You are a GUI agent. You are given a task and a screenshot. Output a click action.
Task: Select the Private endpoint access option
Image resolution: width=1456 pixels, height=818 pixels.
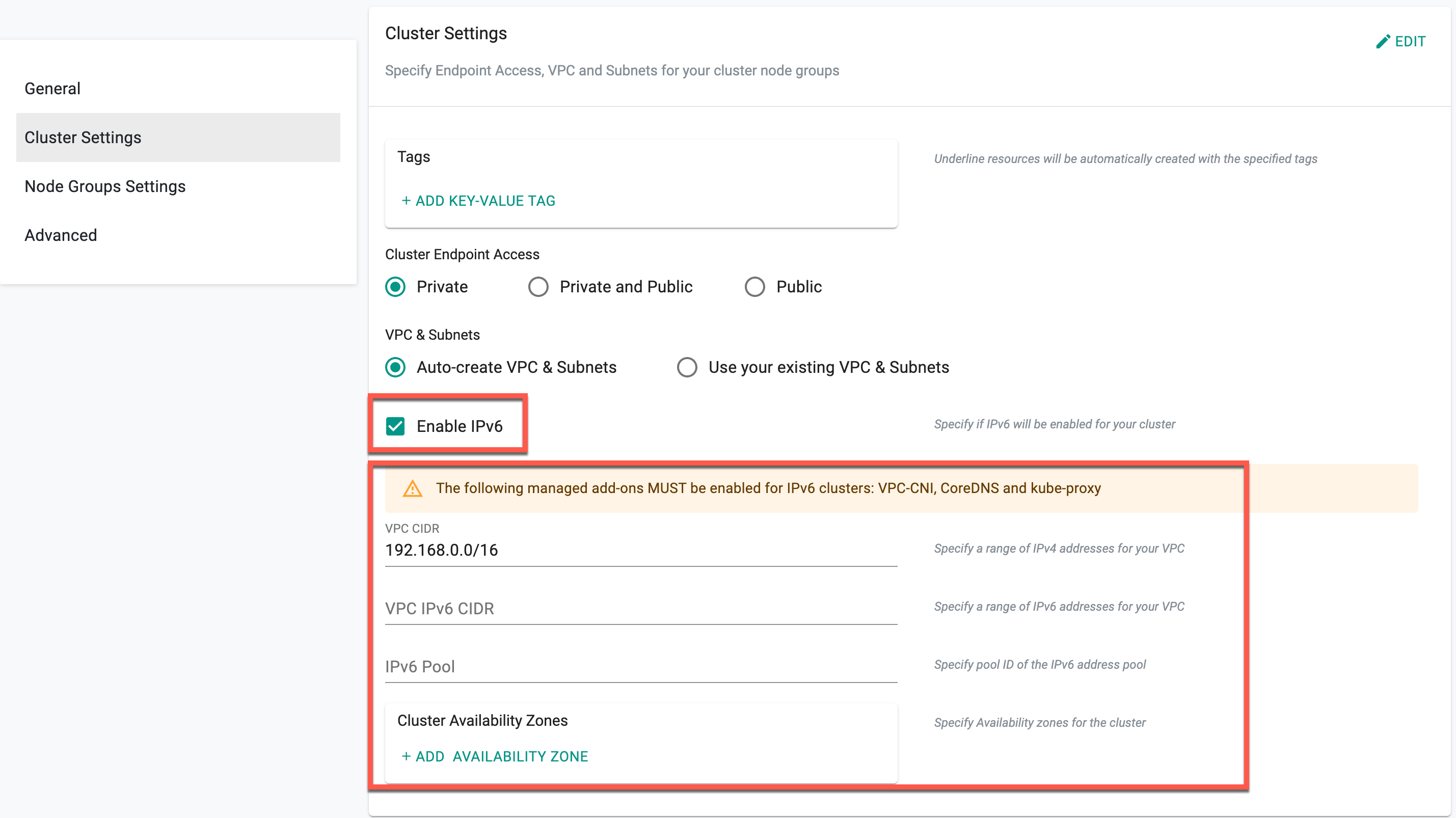pos(396,287)
